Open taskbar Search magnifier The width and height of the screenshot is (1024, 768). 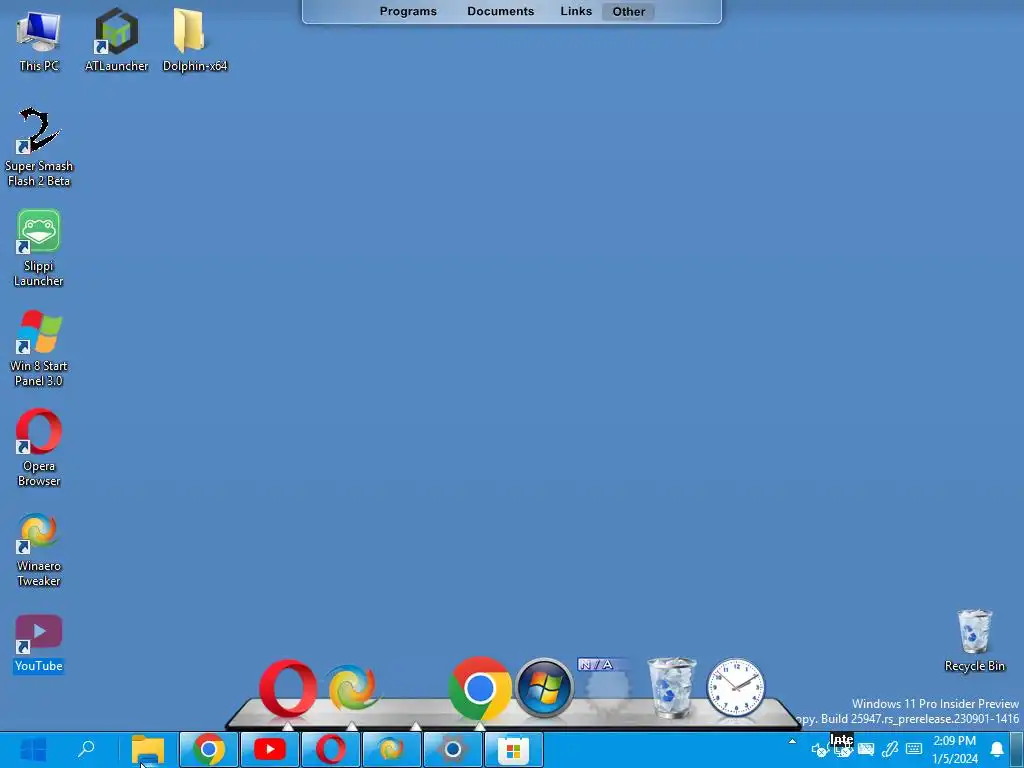tap(86, 750)
